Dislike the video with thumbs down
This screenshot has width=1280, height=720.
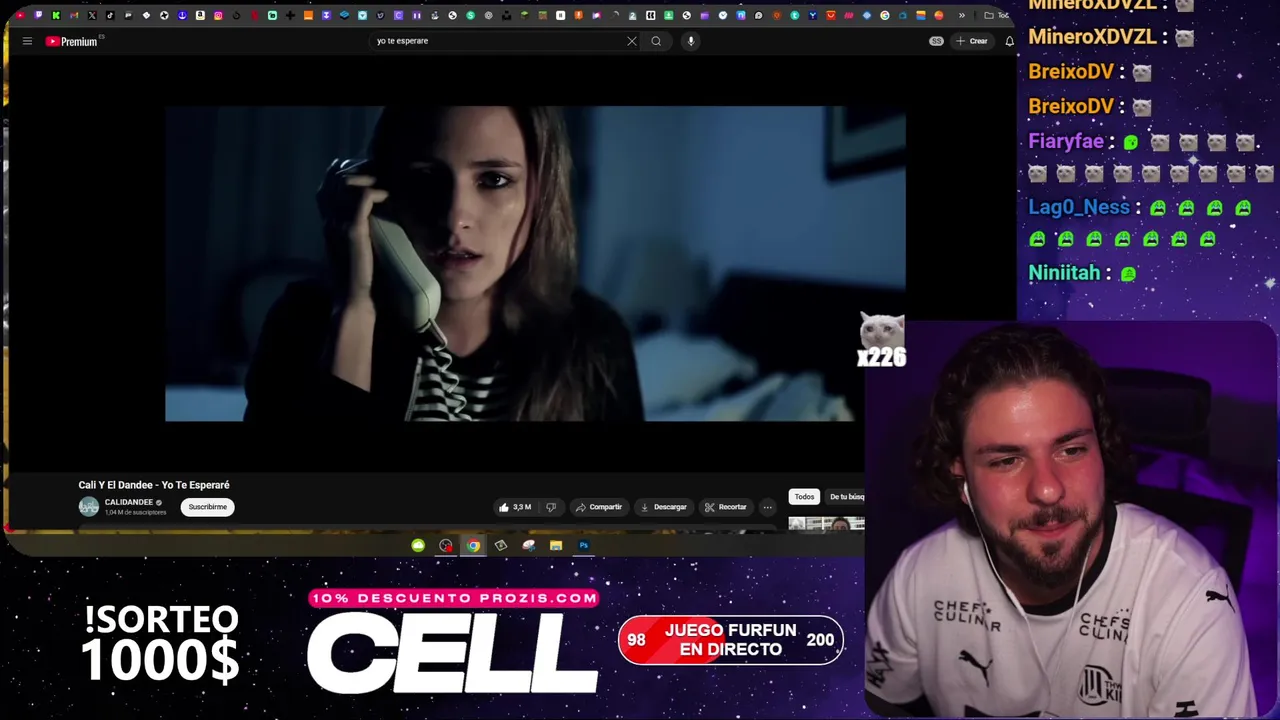pyautogui.click(x=551, y=507)
